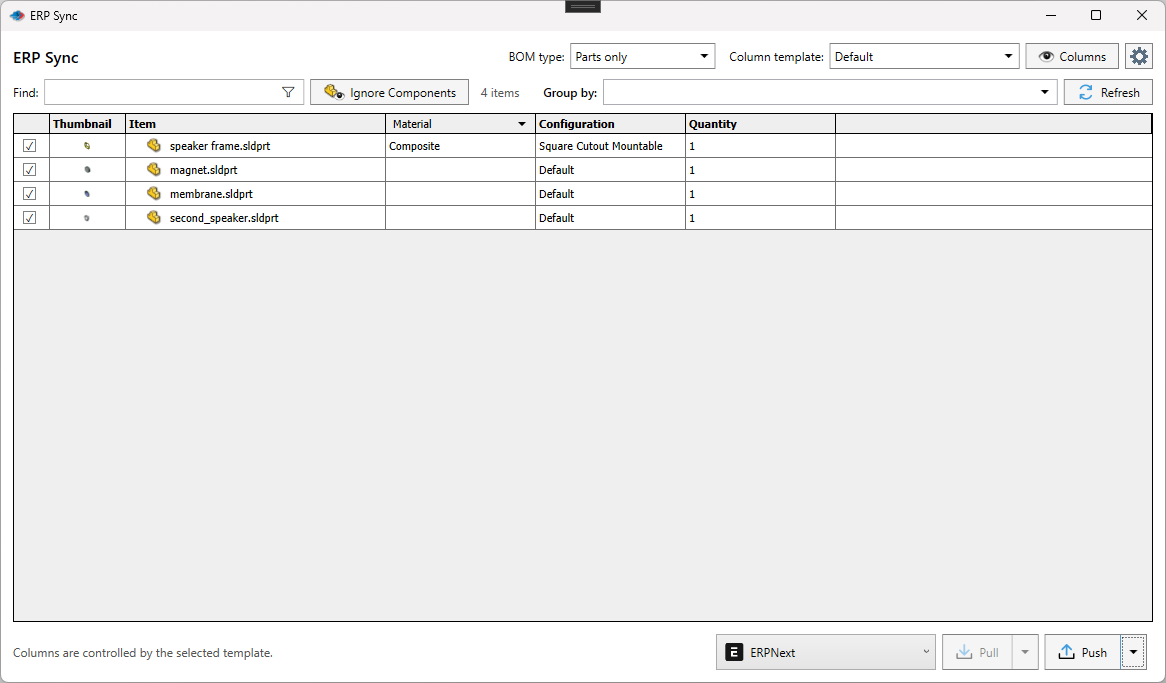Click the ERP Sync app icon in title bar
Screen dimensions: 1166x683
(x=17, y=16)
